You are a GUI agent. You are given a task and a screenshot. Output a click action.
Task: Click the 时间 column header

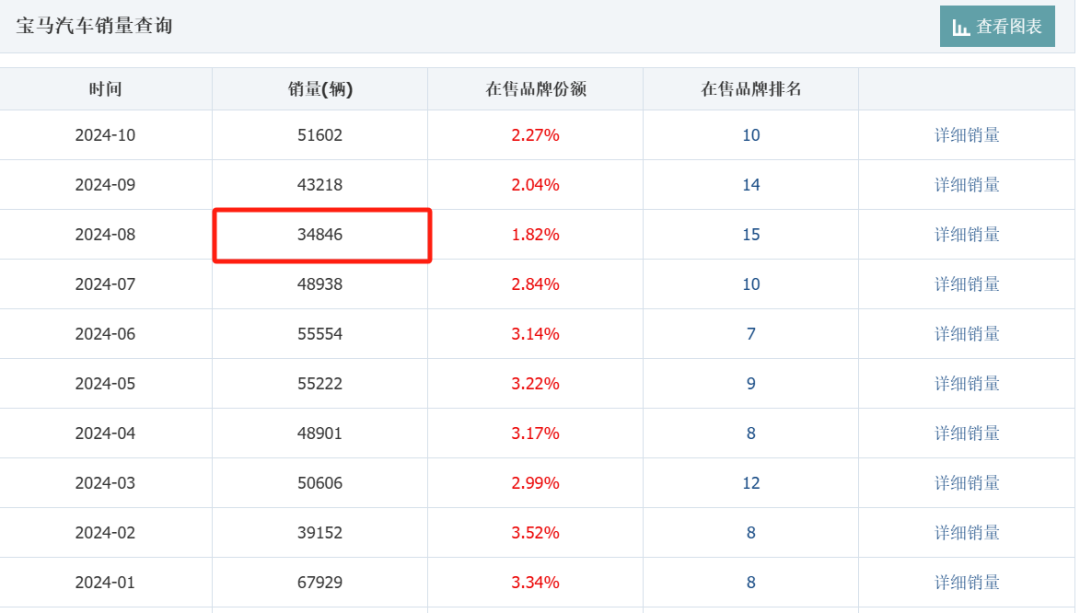pyautogui.click(x=105, y=89)
